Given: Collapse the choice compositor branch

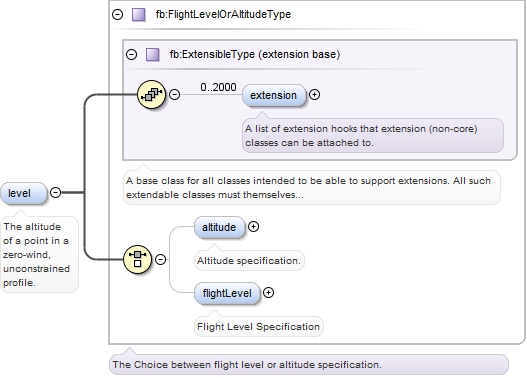Looking at the screenshot, I should coord(161,259).
